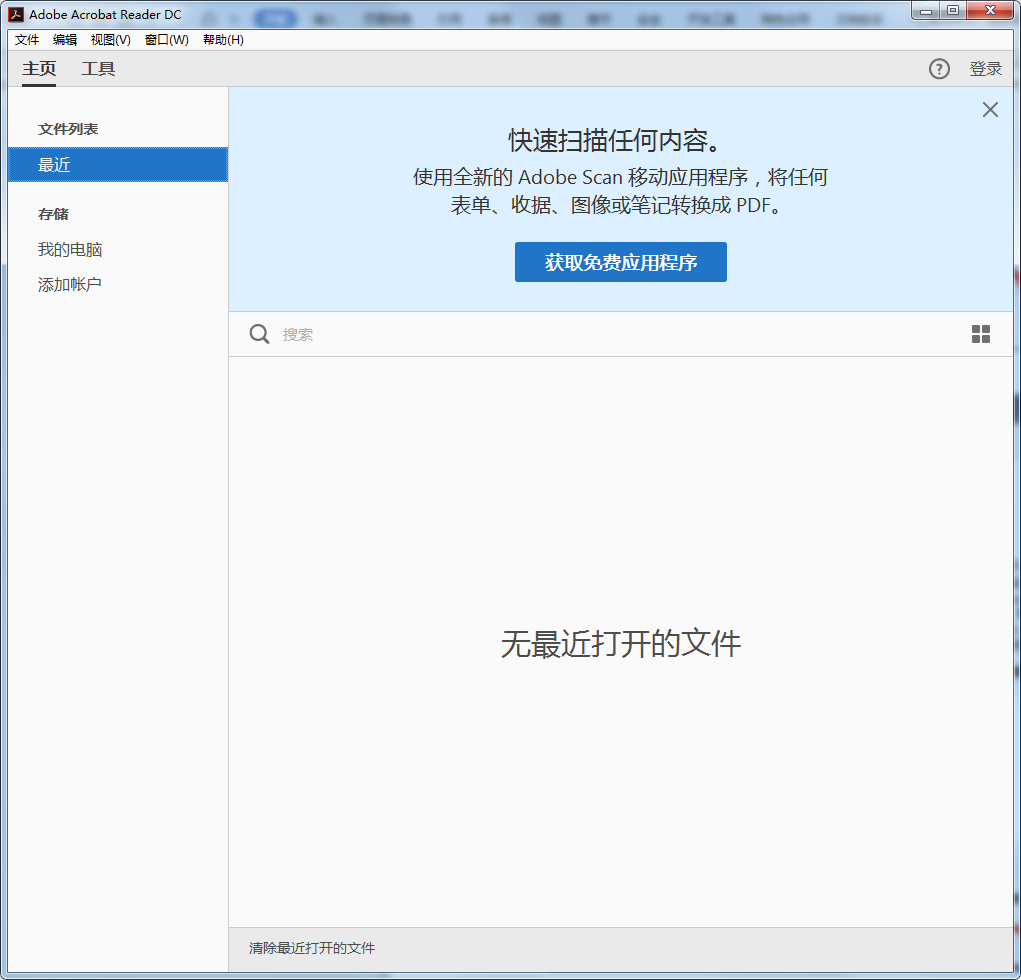Viewport: 1021px width, 980px height.
Task: Open 我的电脑 under storage
Action: [x=70, y=250]
